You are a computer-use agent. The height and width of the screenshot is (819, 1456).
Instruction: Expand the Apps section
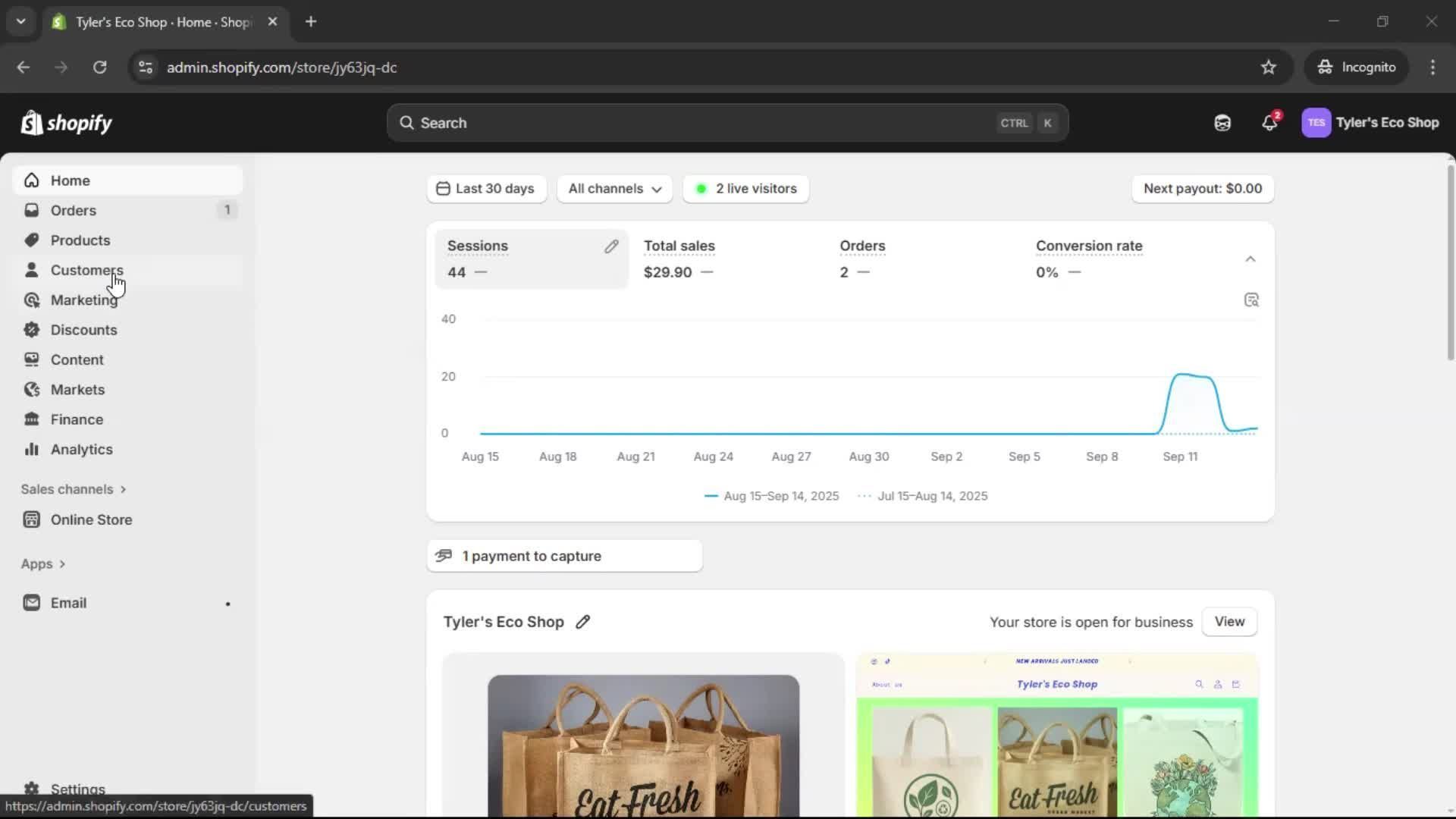point(43,564)
